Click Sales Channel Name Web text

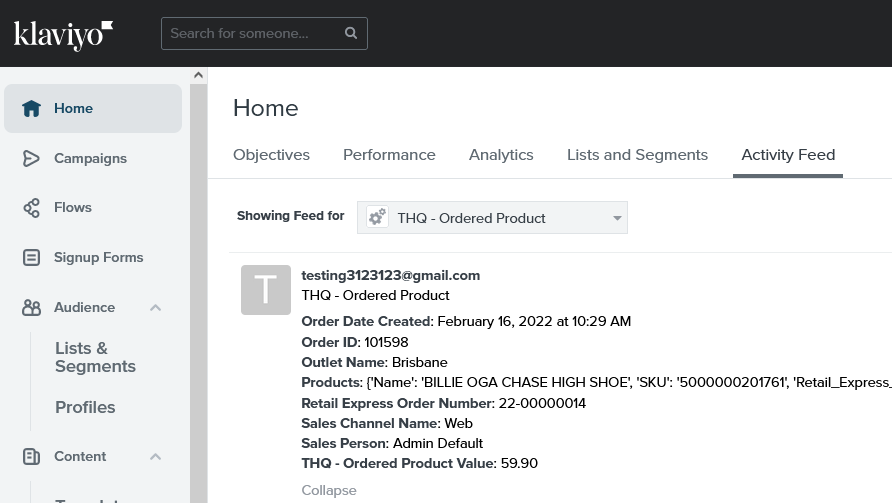tap(387, 423)
